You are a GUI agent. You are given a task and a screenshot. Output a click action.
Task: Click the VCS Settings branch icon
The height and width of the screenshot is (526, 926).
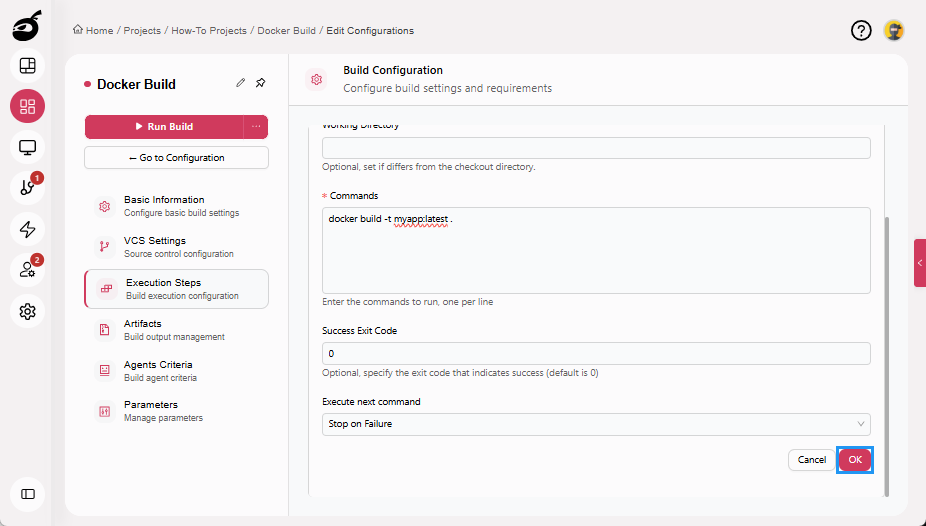tap(105, 247)
